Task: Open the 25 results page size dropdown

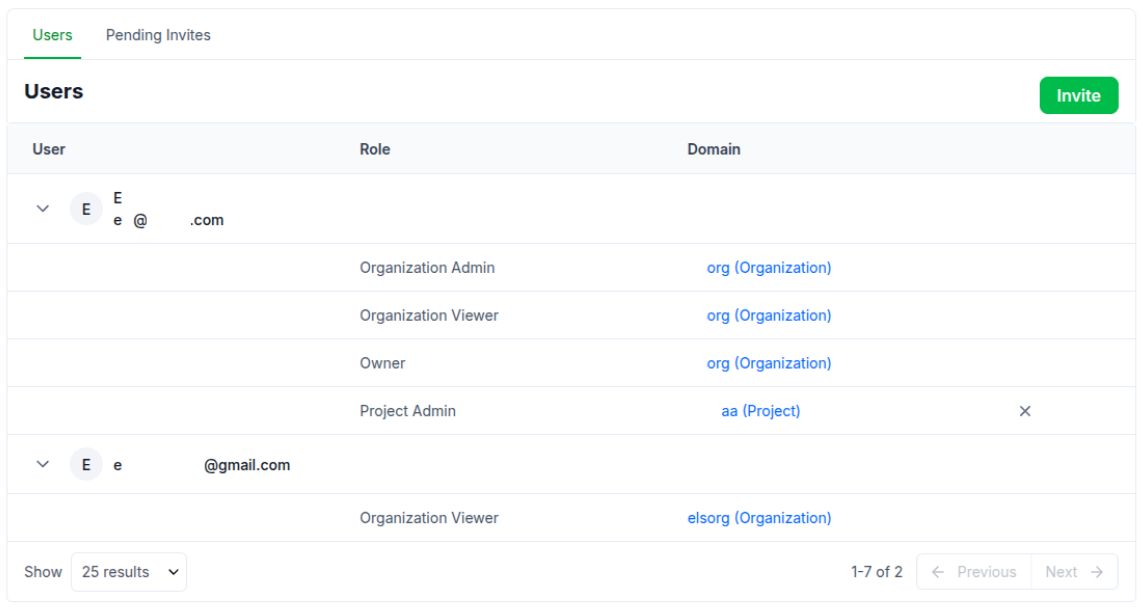Action: tap(129, 572)
